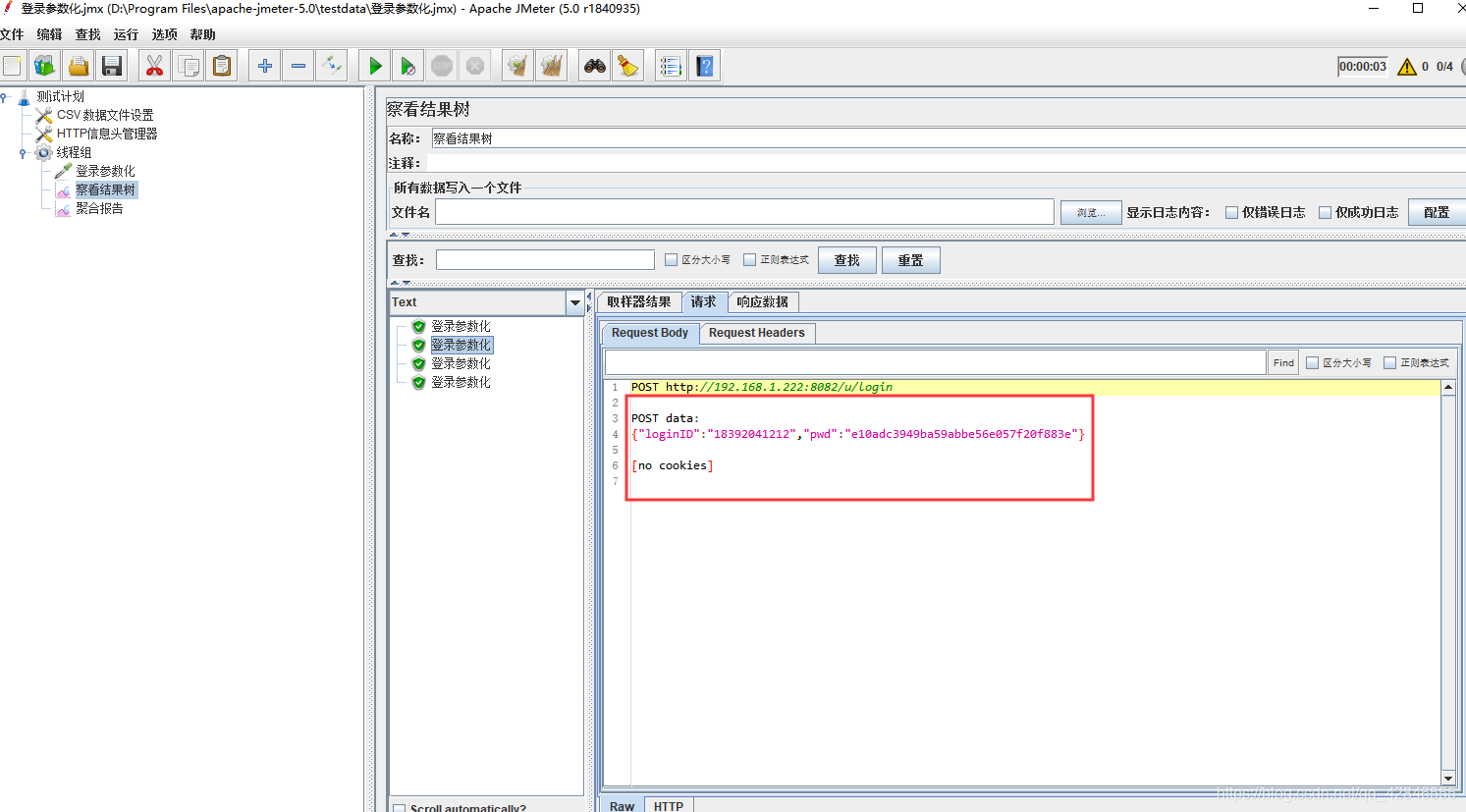The height and width of the screenshot is (812, 1466).
Task: Open the Text renderer dropdown
Action: 574,302
